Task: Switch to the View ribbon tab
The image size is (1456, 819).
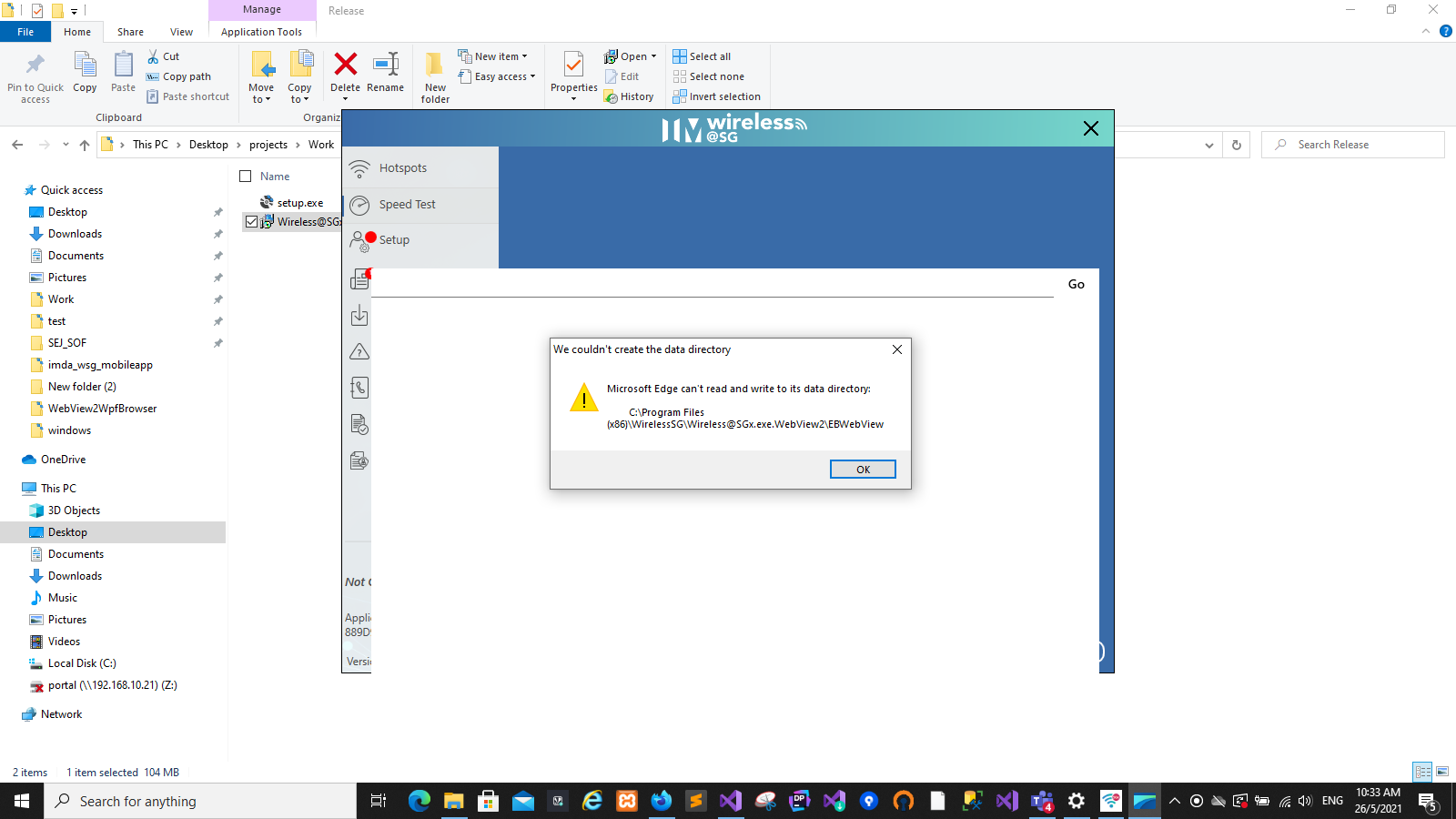Action: [x=181, y=32]
